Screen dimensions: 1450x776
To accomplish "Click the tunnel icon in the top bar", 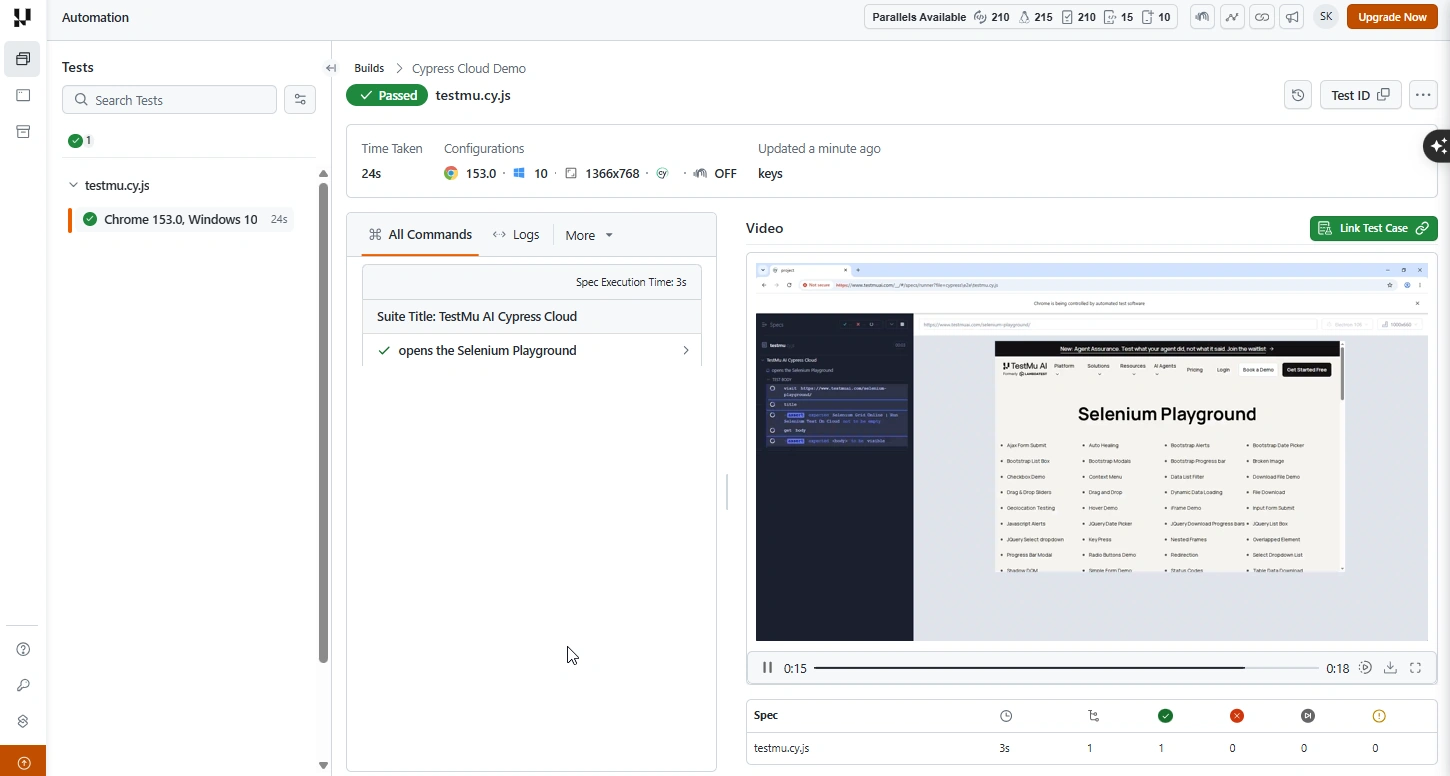I will pyautogui.click(x=1202, y=17).
